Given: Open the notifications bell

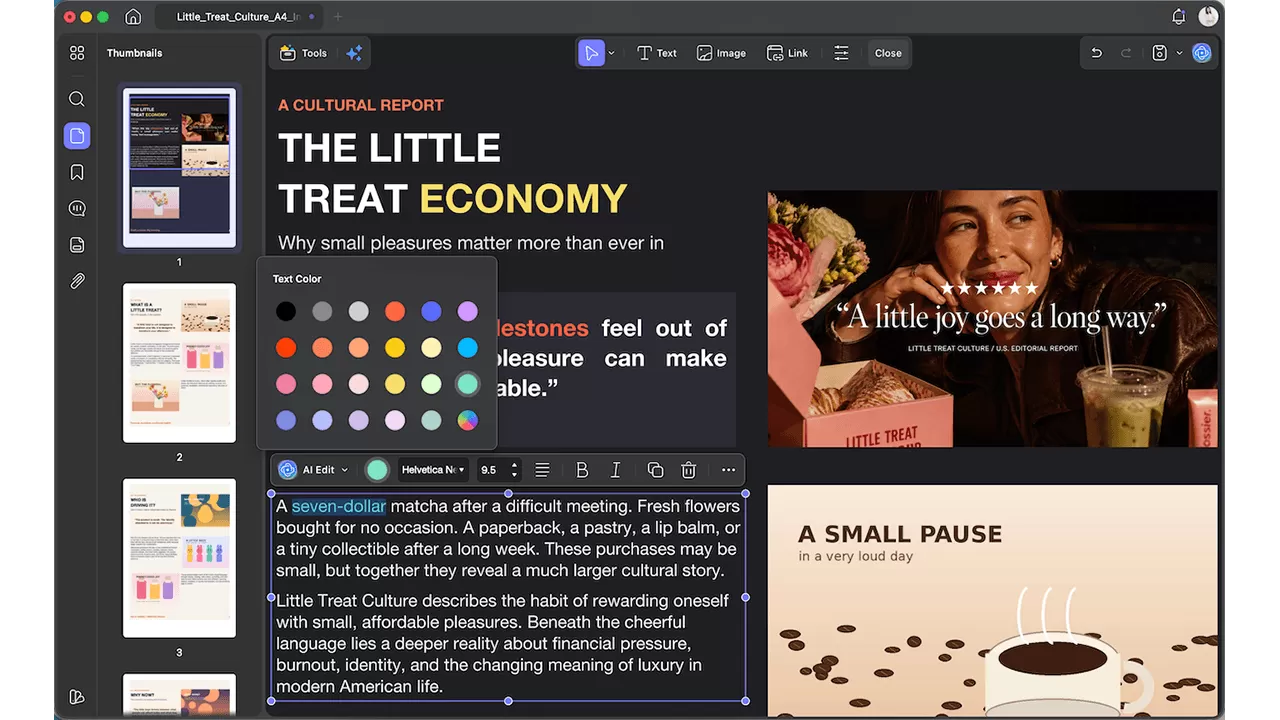Looking at the screenshot, I should pos(1178,17).
